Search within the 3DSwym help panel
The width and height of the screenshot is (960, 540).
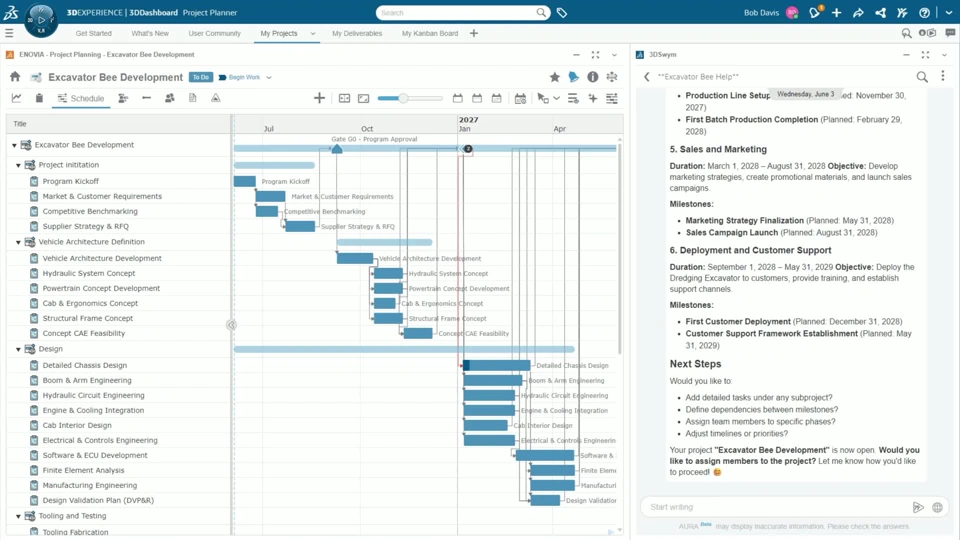pyautogui.click(x=922, y=77)
